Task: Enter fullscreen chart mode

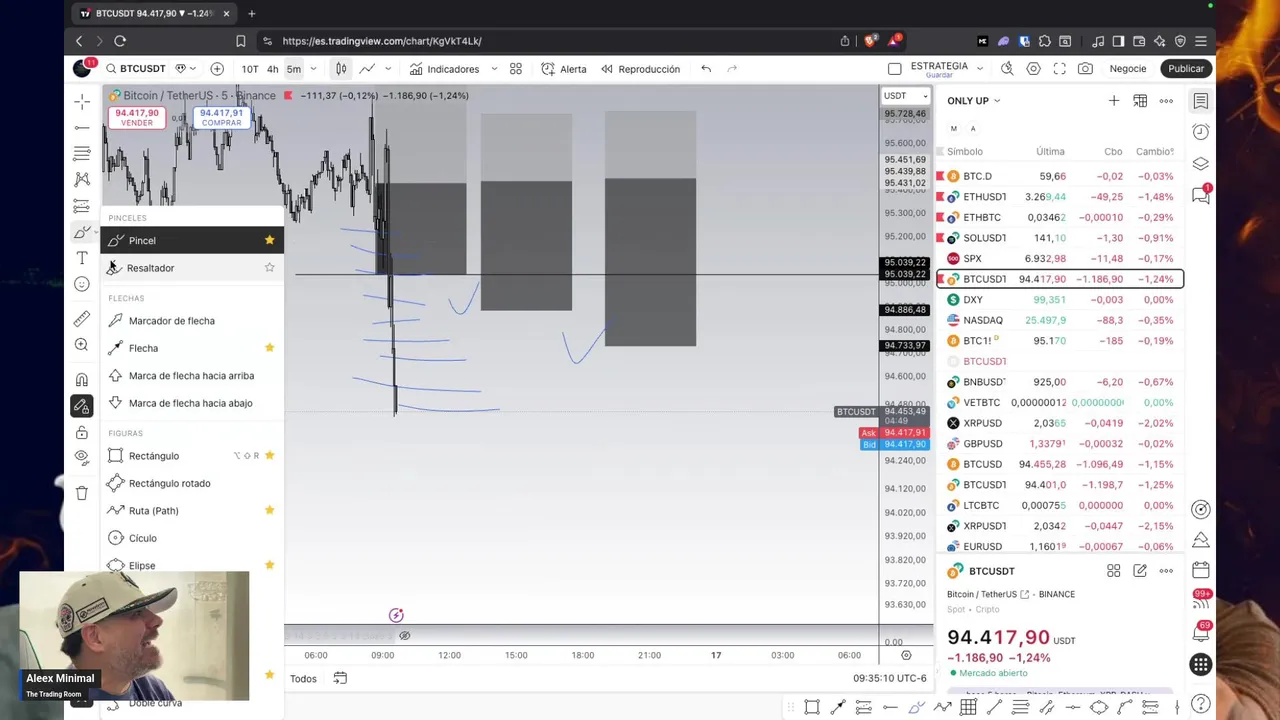Action: pos(1059,69)
